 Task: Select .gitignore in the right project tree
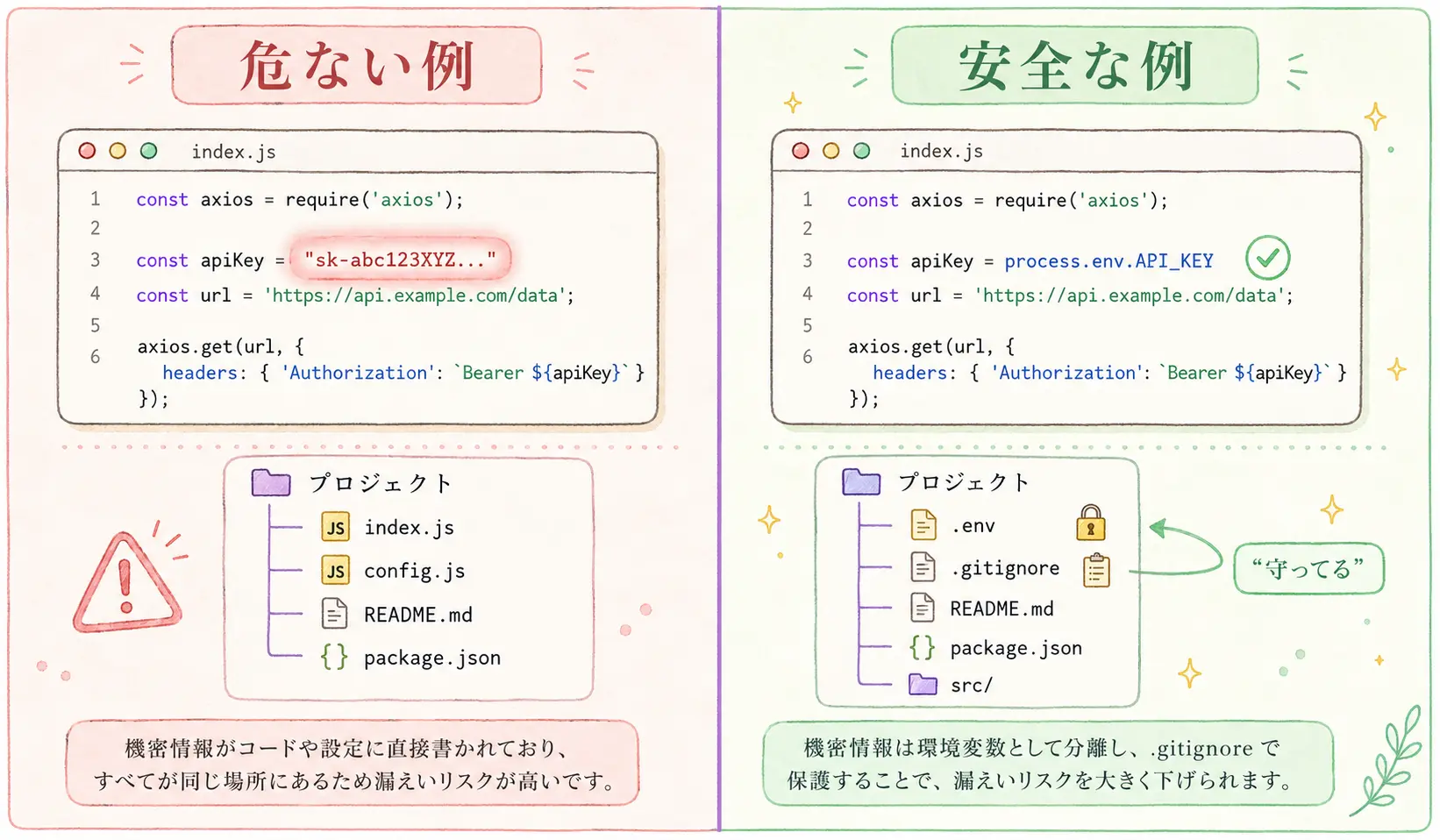click(x=1005, y=568)
